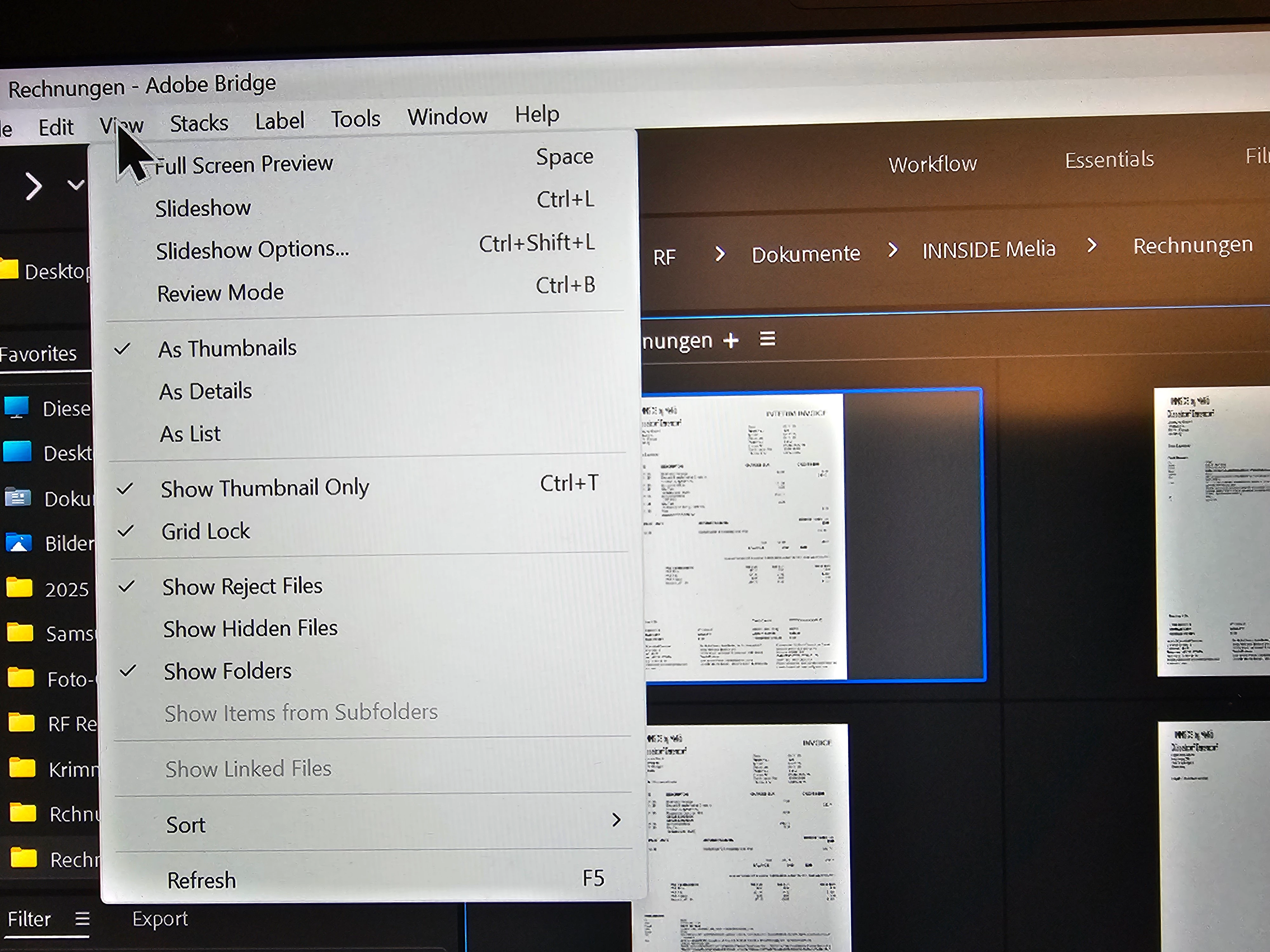Enable Show Hidden Files

pos(250,629)
